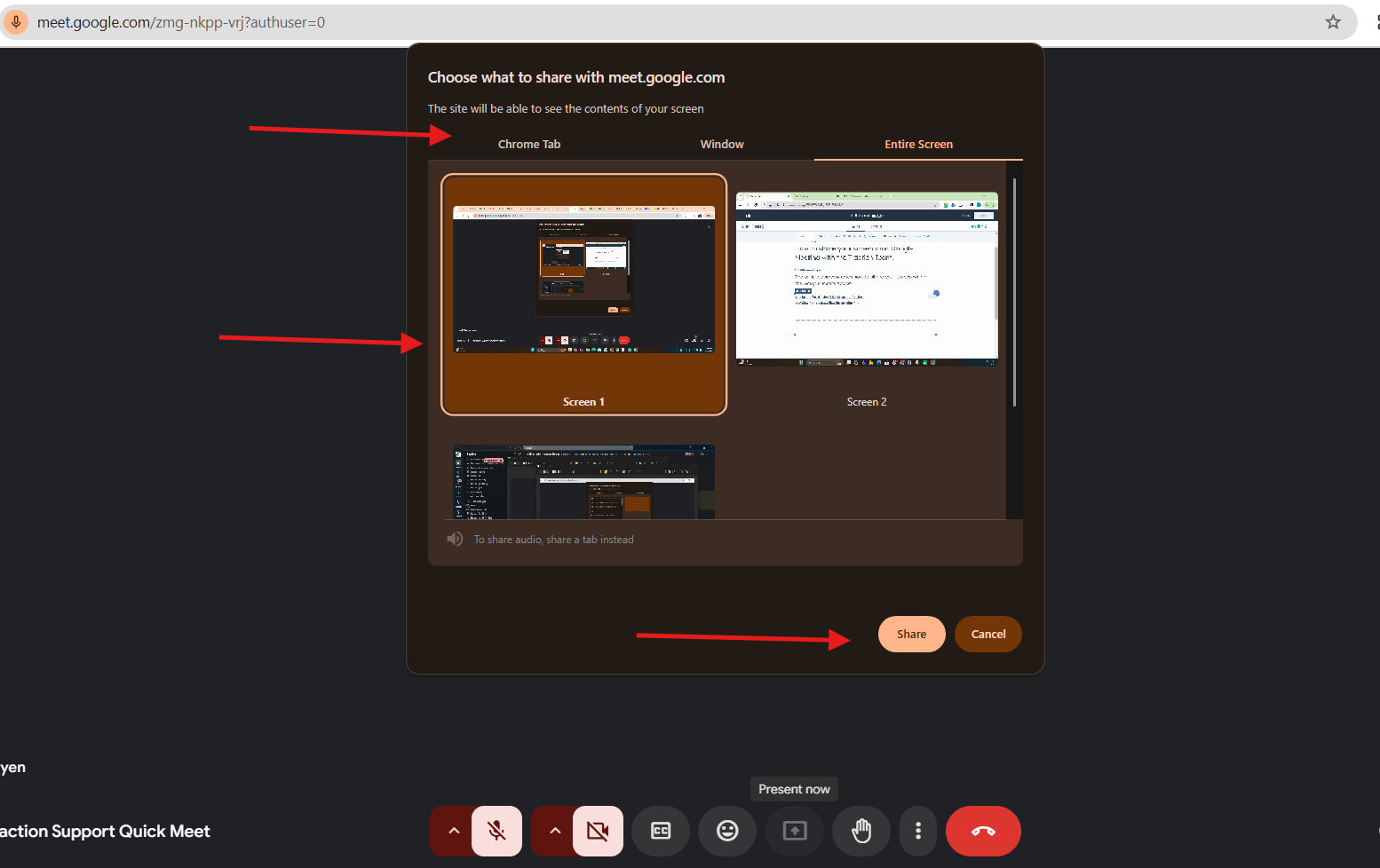Image resolution: width=1380 pixels, height=868 pixels.
Task: Click the meet.google.com URL in the address bar
Action: click(181, 22)
